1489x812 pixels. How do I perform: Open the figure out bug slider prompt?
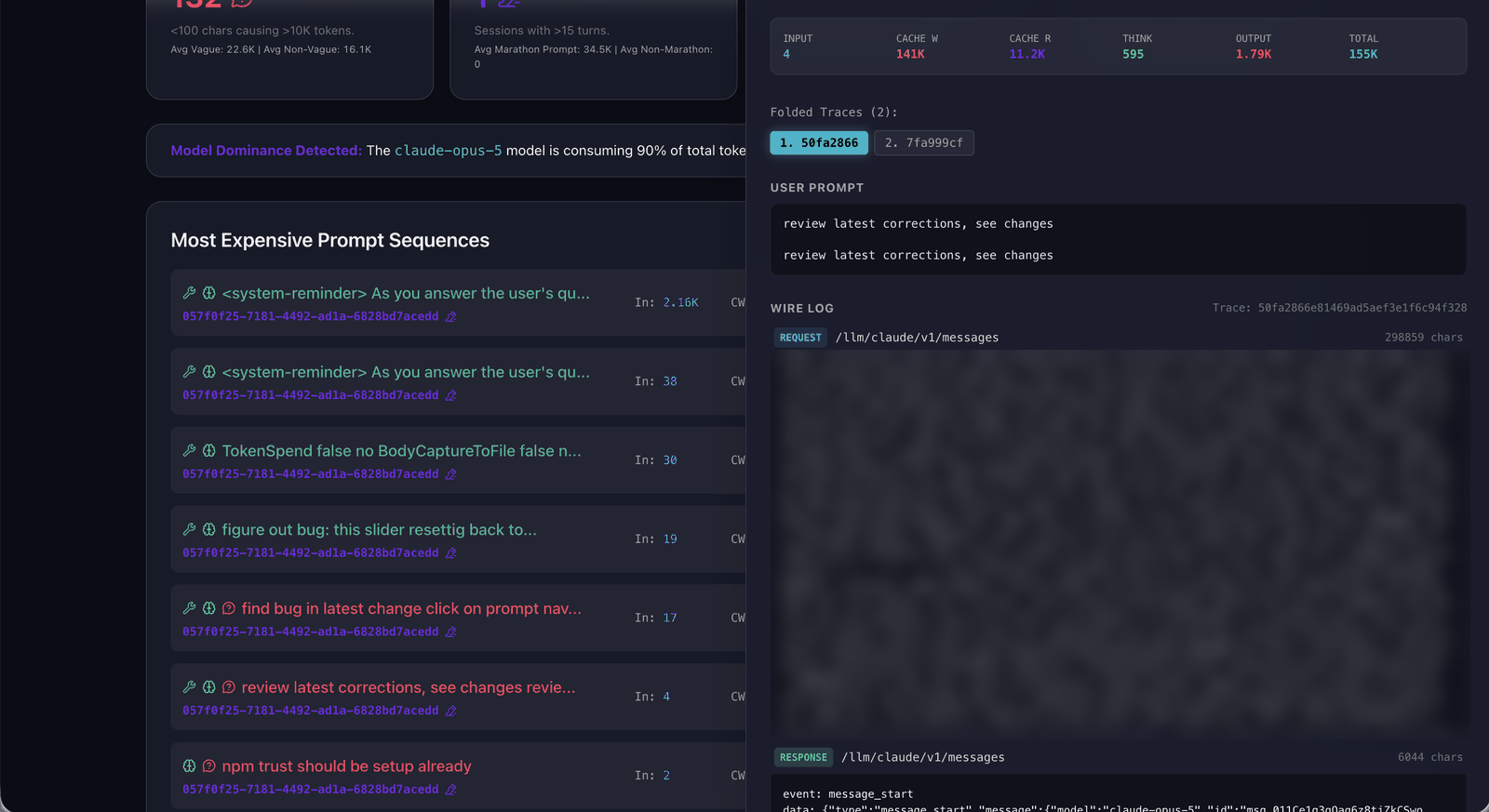(379, 529)
